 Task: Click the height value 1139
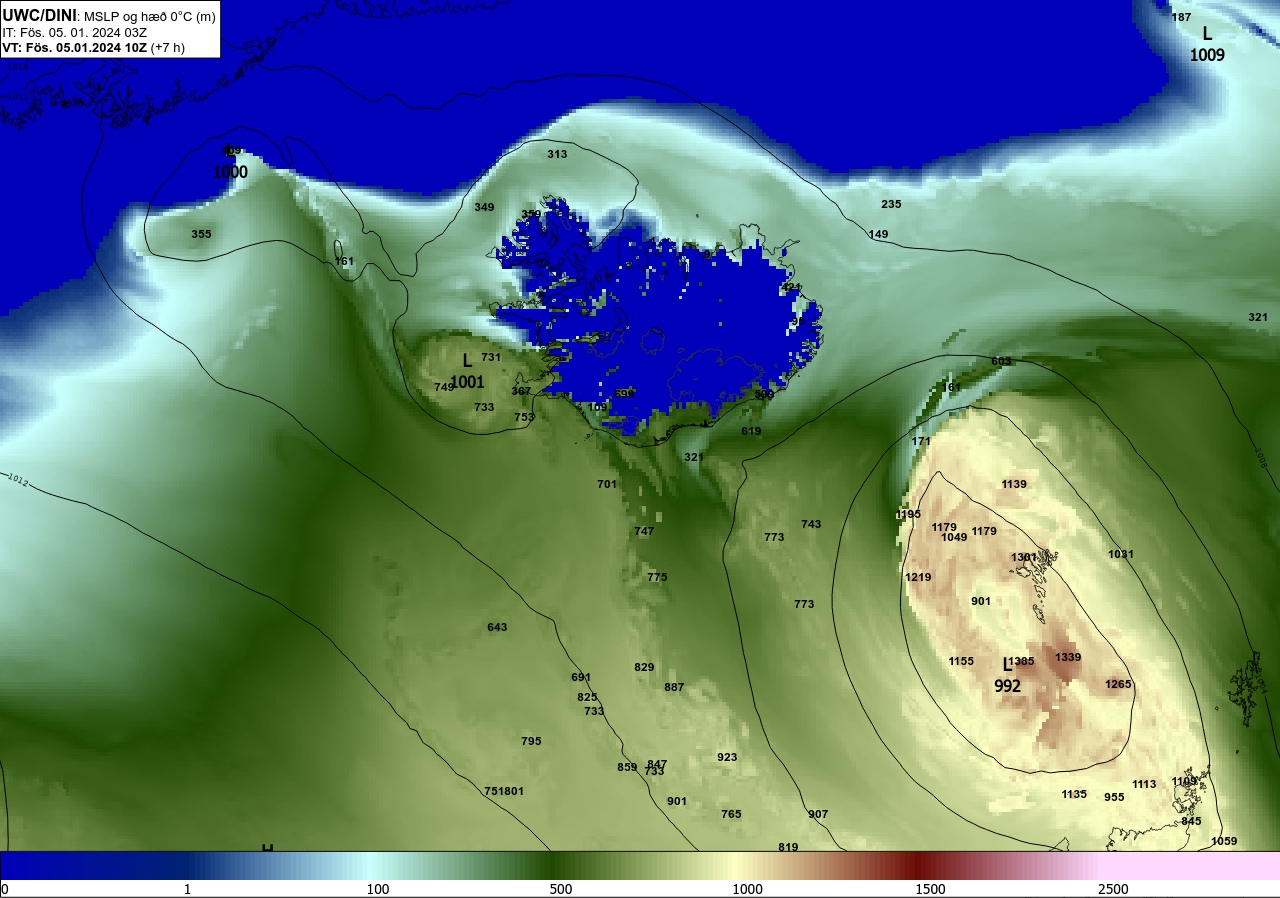[x=1014, y=484]
